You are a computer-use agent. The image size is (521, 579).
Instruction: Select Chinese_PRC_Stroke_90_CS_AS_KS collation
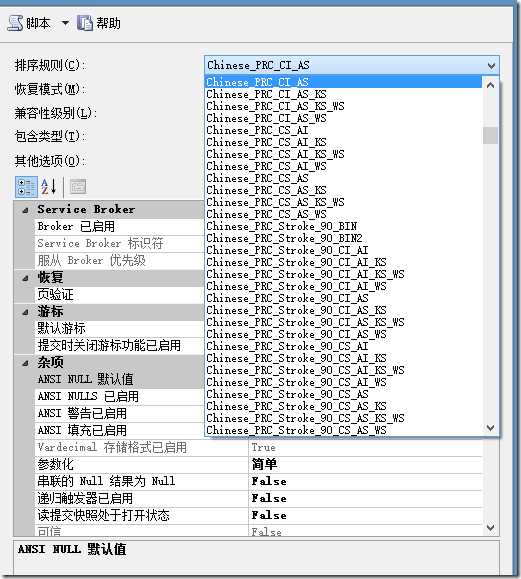[x=343, y=406]
